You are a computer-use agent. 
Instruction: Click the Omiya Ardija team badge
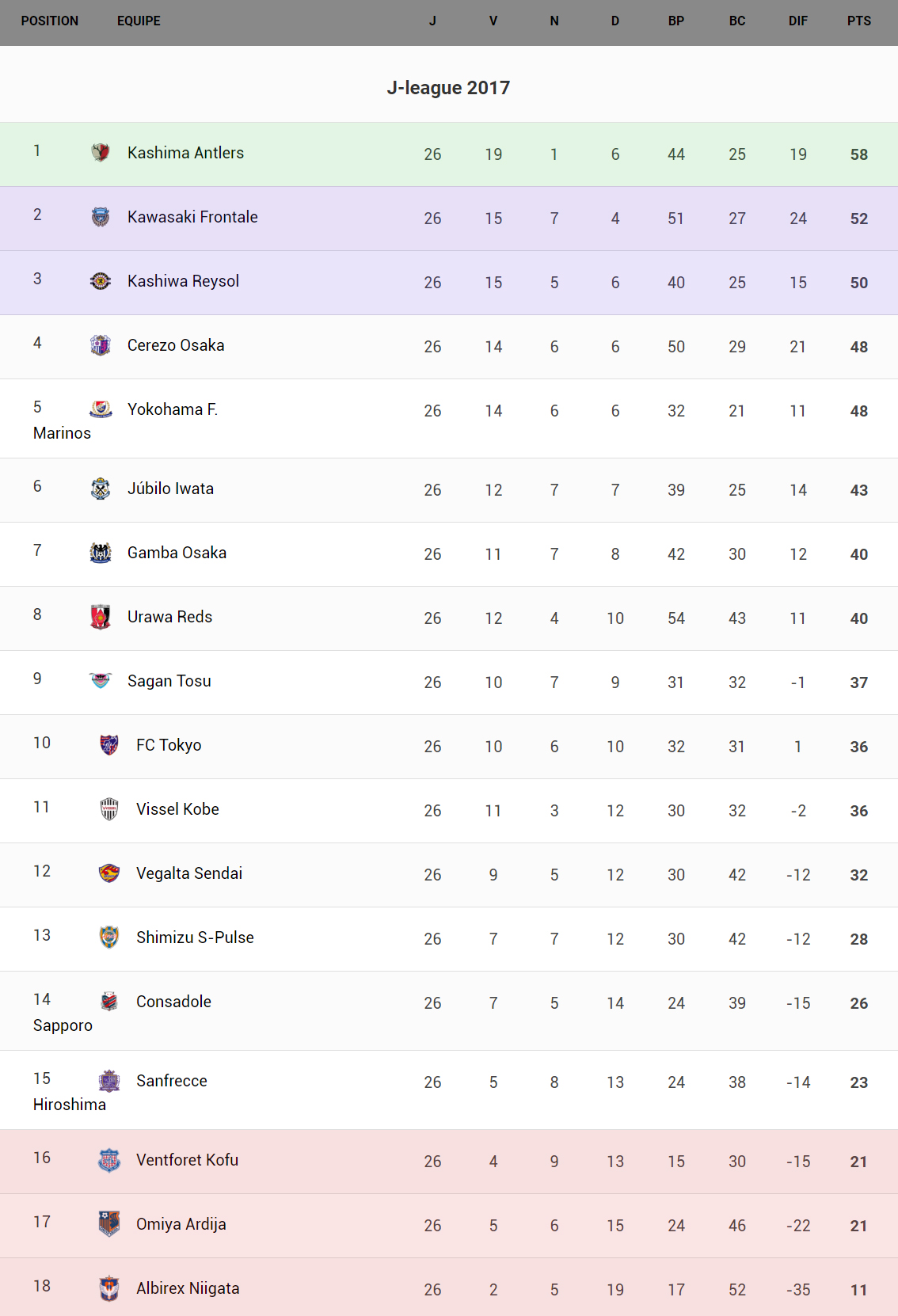coord(109,1223)
